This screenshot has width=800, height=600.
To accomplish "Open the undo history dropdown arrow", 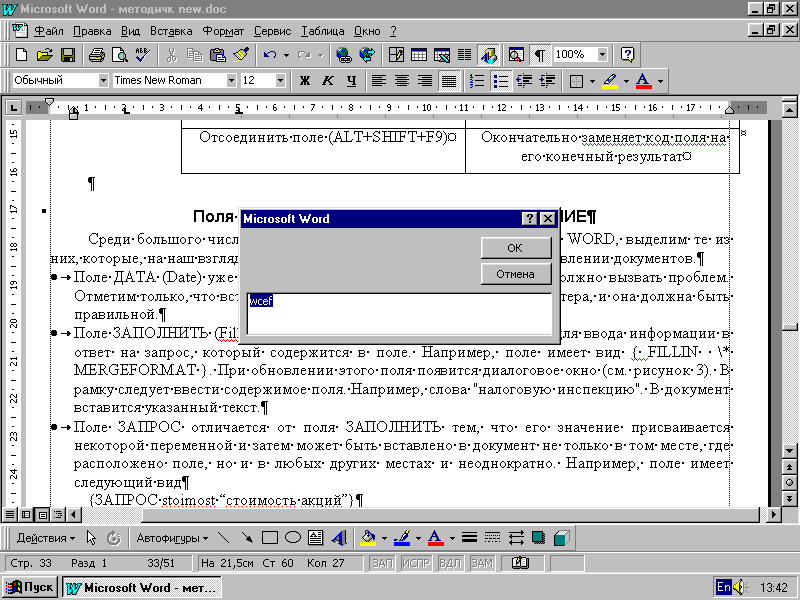I will 286,55.
